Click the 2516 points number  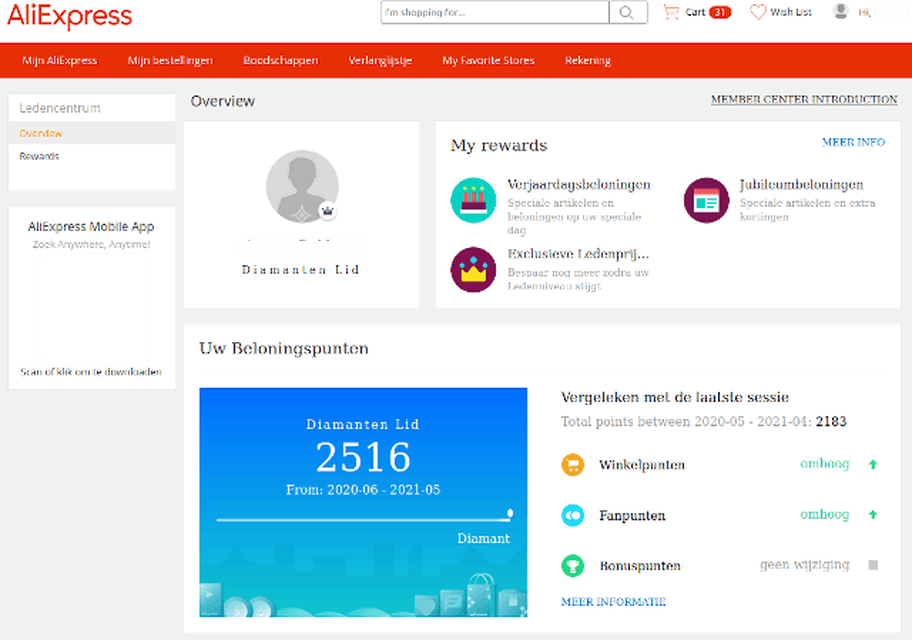click(x=364, y=457)
